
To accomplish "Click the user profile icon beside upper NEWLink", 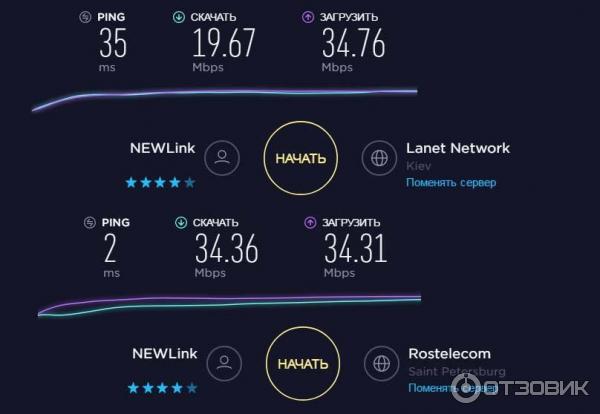I will [x=222, y=158].
